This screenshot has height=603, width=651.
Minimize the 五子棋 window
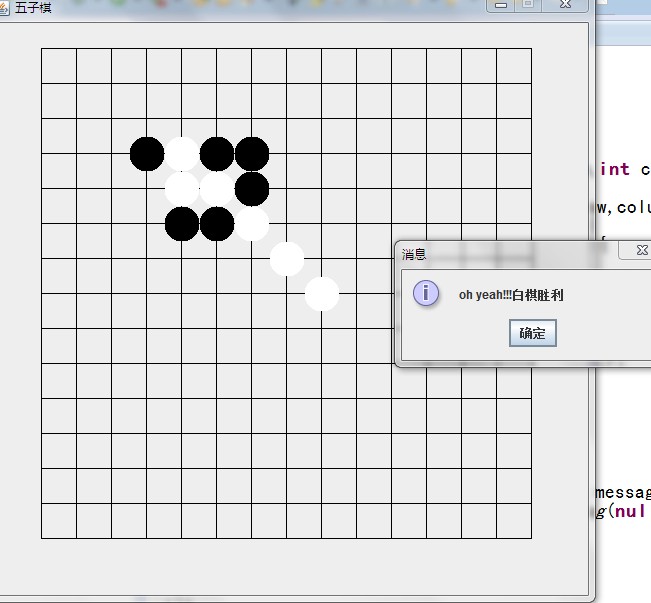pyautogui.click(x=501, y=5)
